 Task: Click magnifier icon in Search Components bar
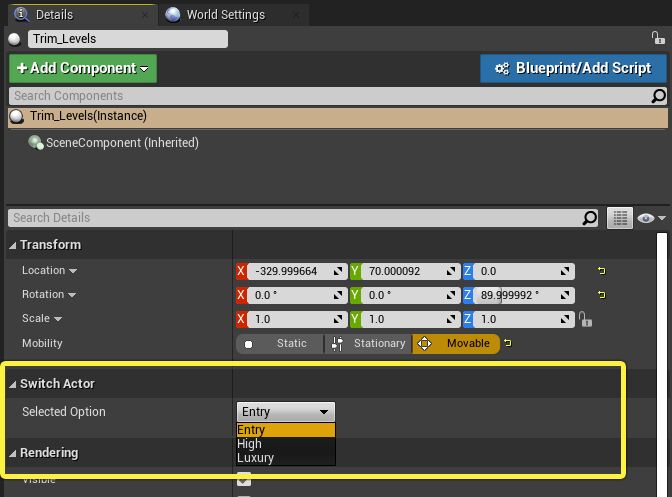[x=658, y=96]
